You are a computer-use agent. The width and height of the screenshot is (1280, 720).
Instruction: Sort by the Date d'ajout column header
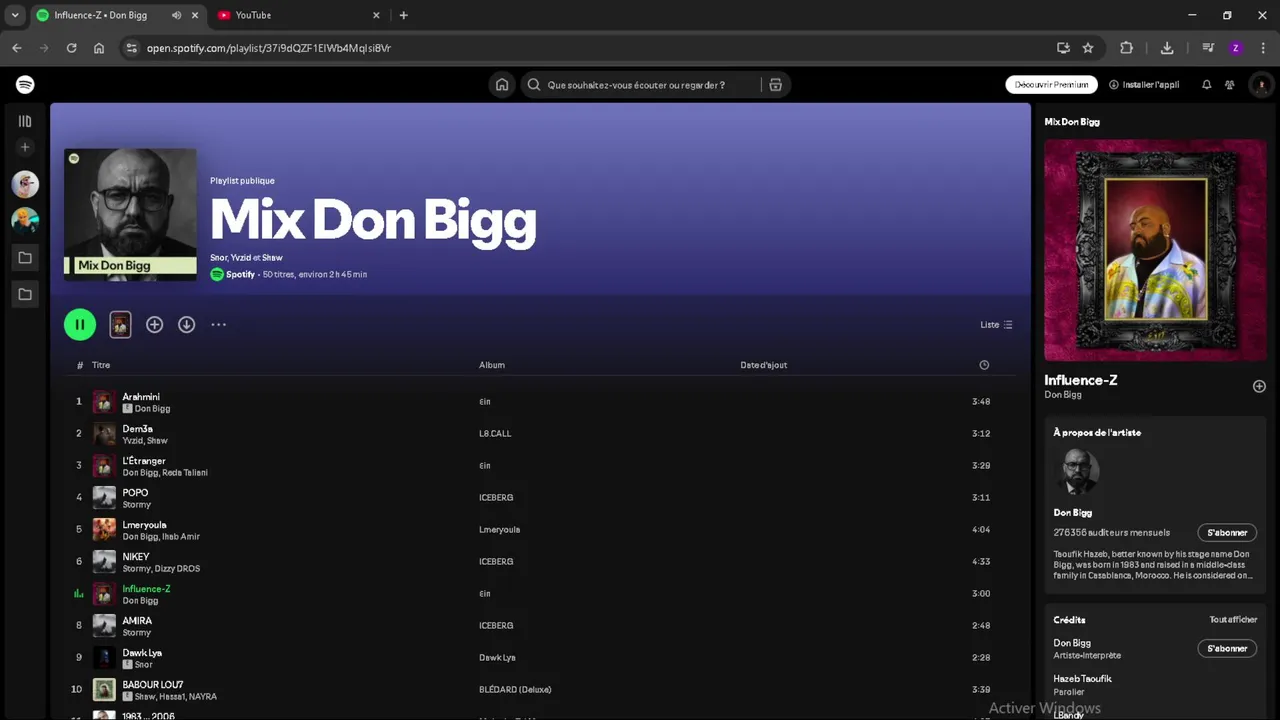[x=764, y=365]
